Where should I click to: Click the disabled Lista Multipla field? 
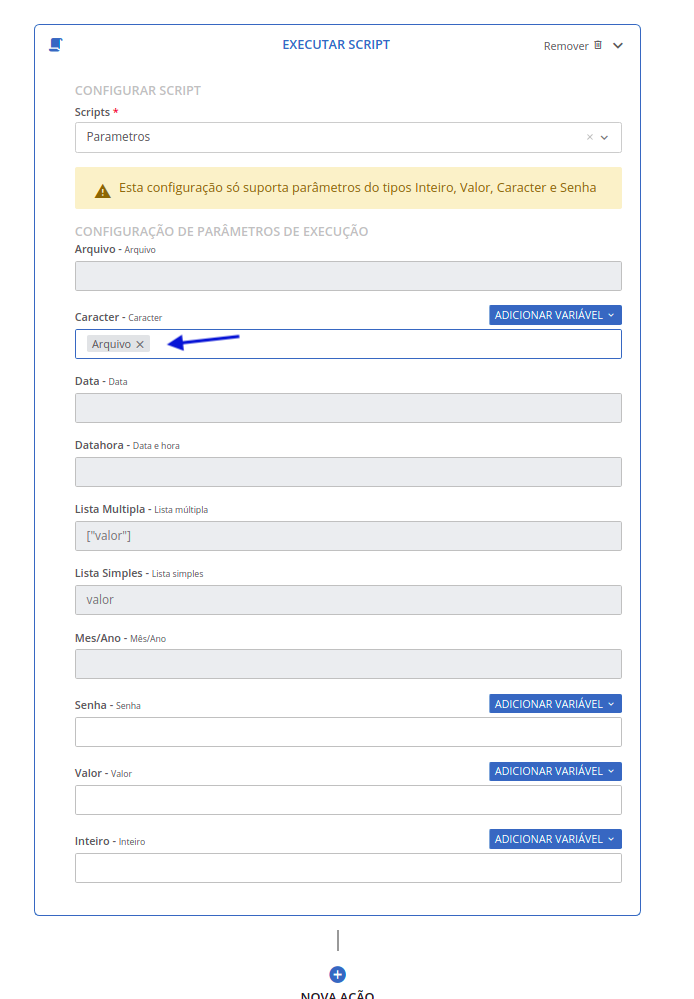[348, 536]
